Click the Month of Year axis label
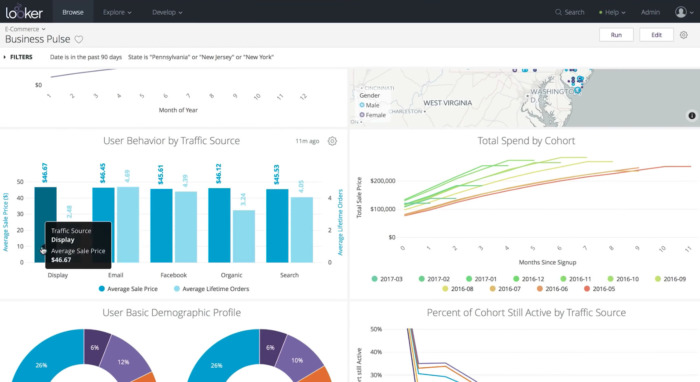The height and width of the screenshot is (382, 700). 178,110
